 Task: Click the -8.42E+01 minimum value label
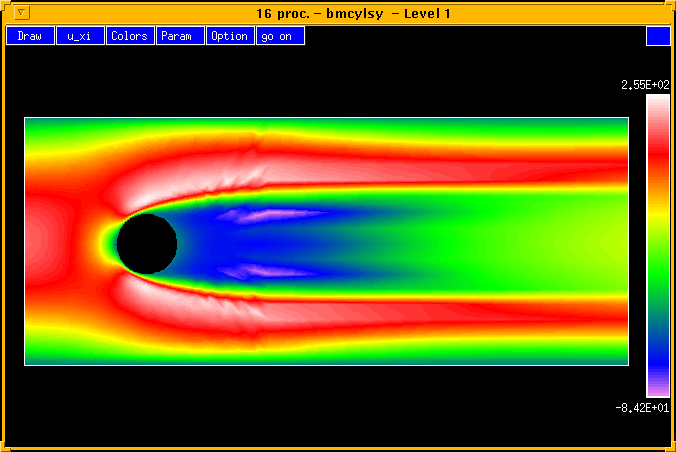point(645,407)
